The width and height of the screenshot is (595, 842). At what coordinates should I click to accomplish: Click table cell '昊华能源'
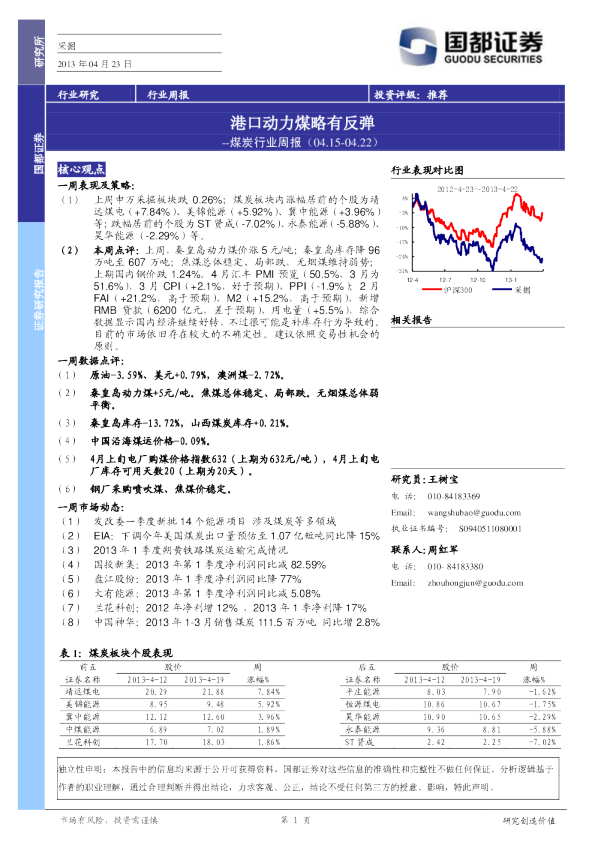pos(362,717)
